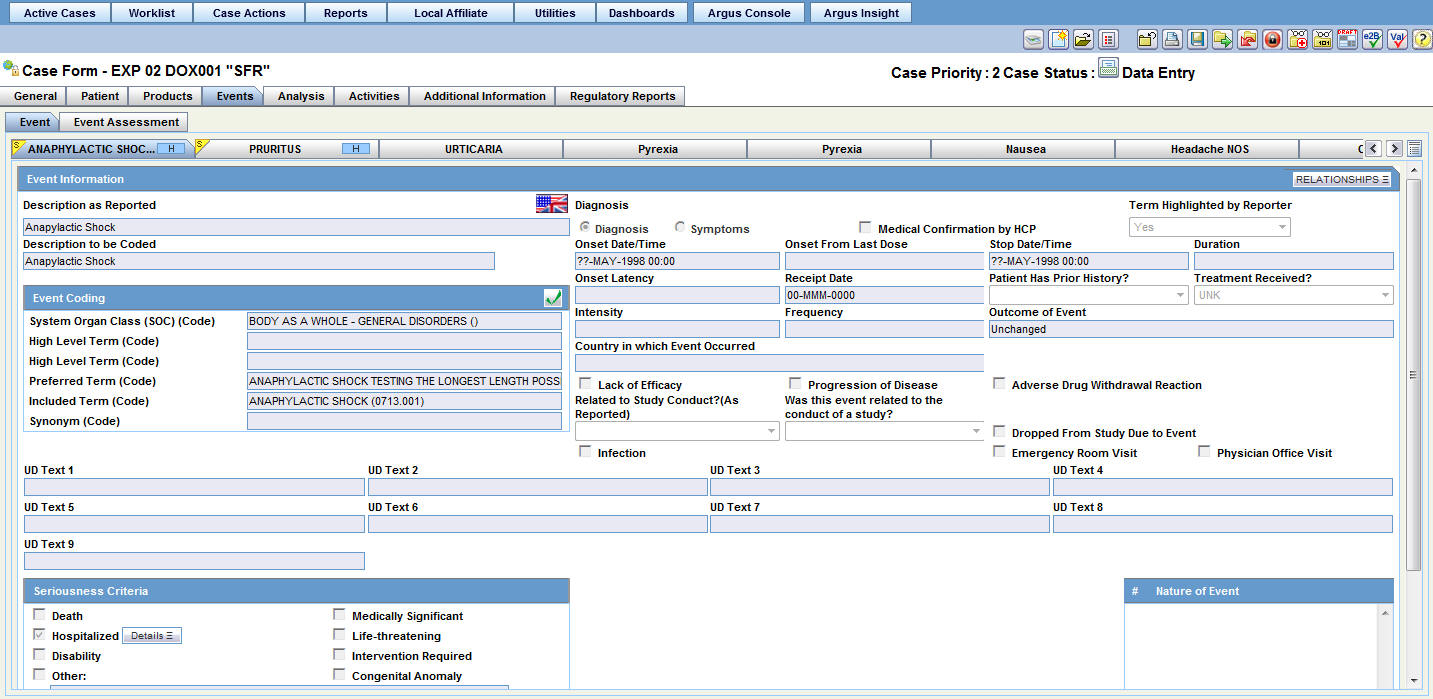Click the Val validation check toolbar icon
Viewport: 1433px width, 699px height.
1395,39
